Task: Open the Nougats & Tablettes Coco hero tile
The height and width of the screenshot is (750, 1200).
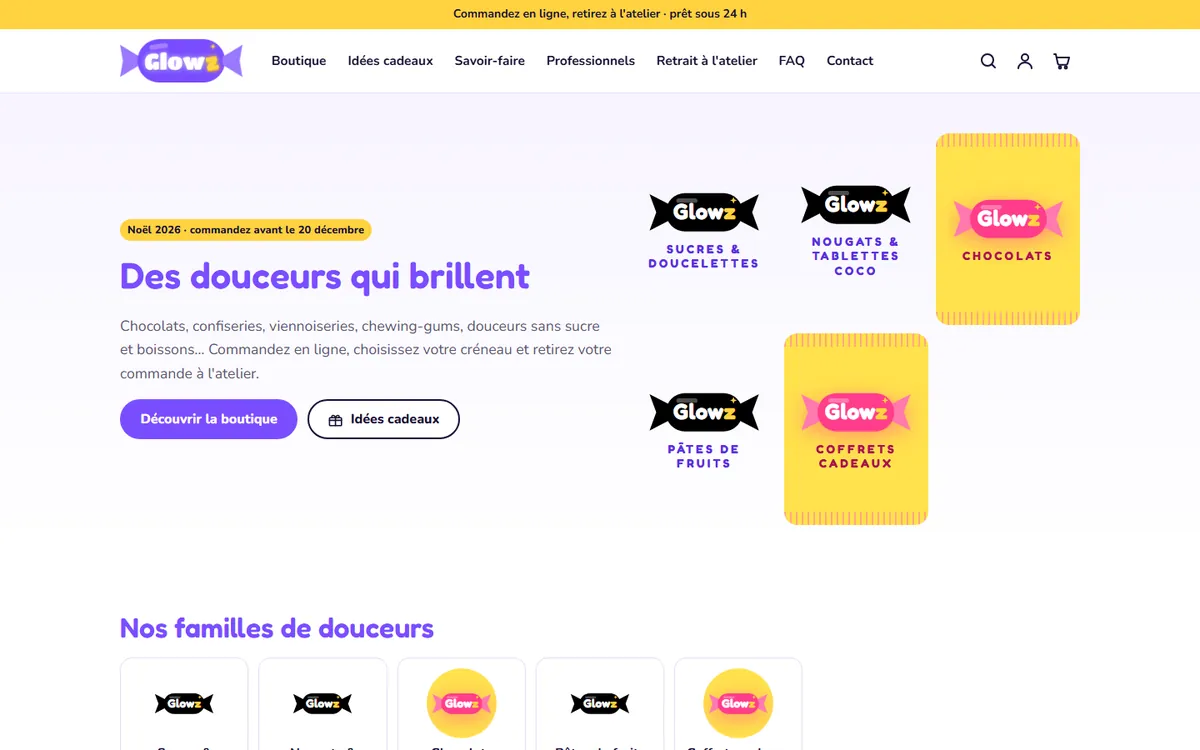Action: tap(856, 229)
